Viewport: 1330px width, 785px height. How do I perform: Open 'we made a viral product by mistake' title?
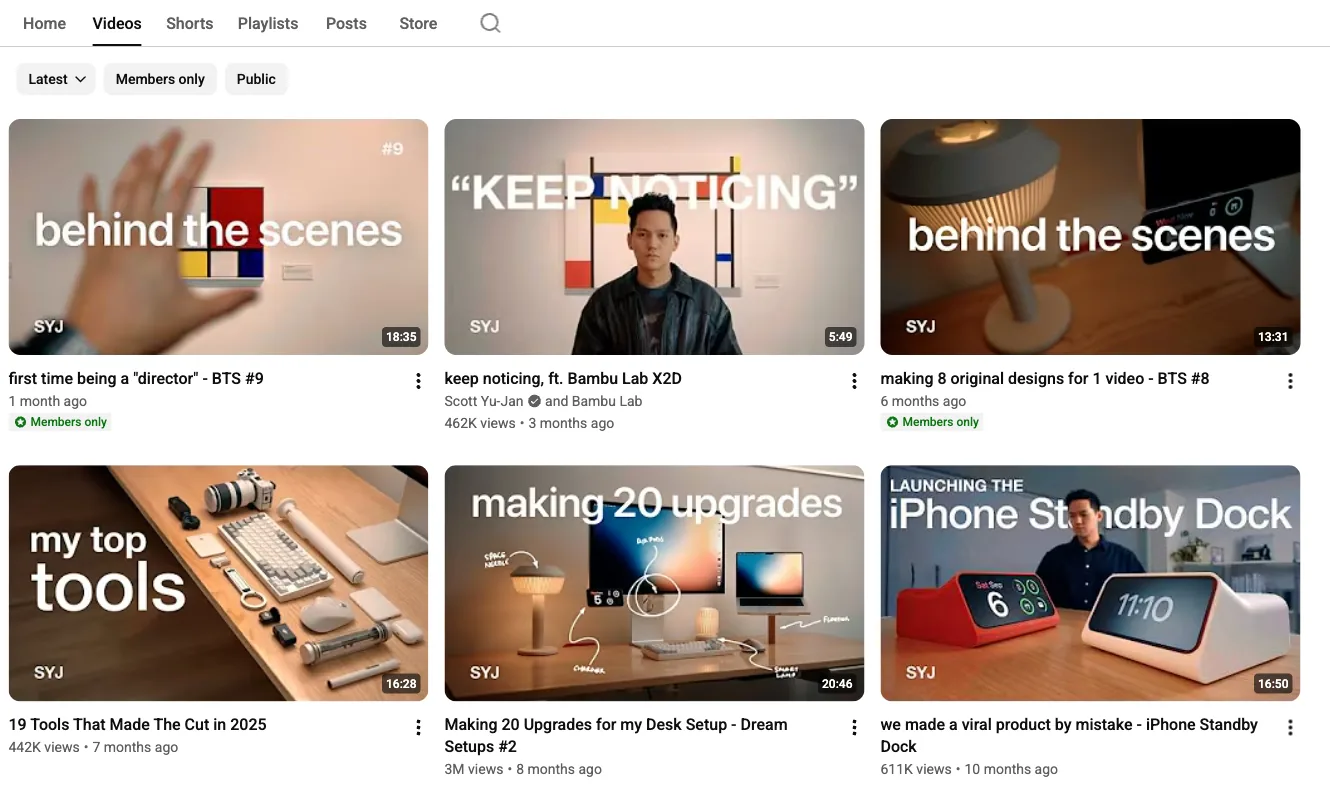coord(1069,735)
